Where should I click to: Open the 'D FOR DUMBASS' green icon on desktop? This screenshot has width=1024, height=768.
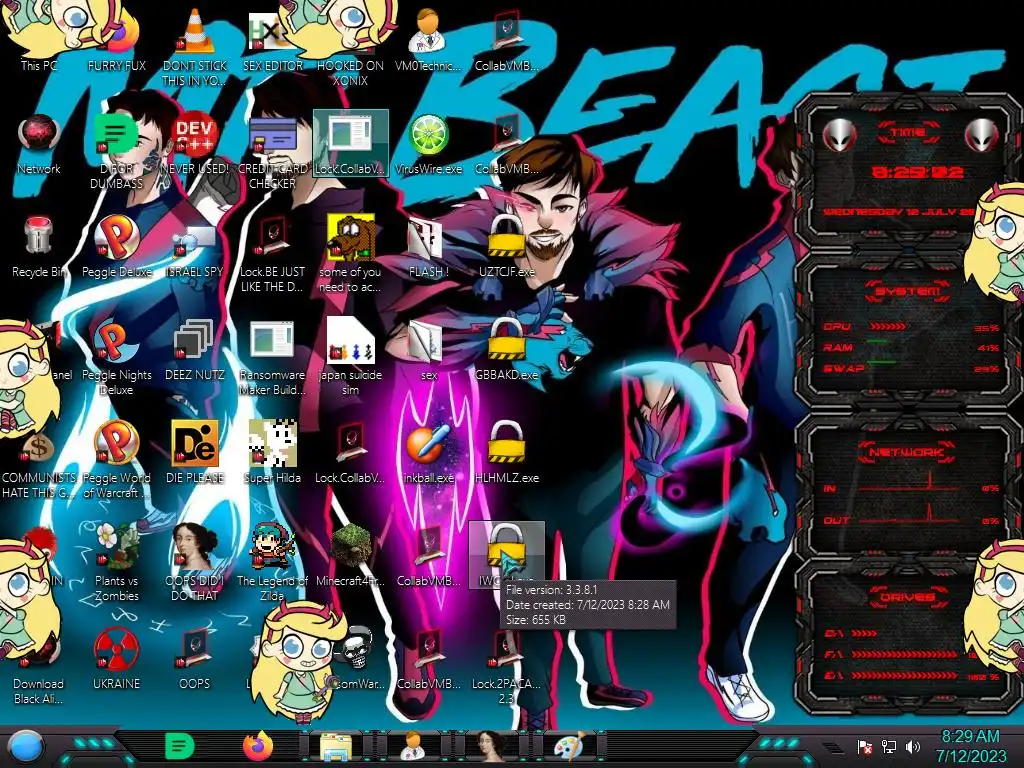pos(117,152)
